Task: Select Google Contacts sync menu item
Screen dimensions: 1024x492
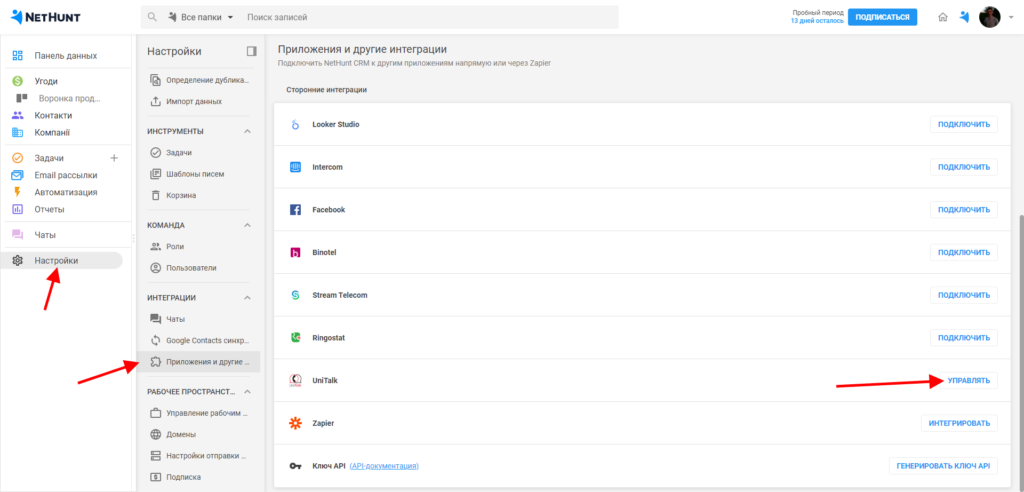Action: [207, 341]
